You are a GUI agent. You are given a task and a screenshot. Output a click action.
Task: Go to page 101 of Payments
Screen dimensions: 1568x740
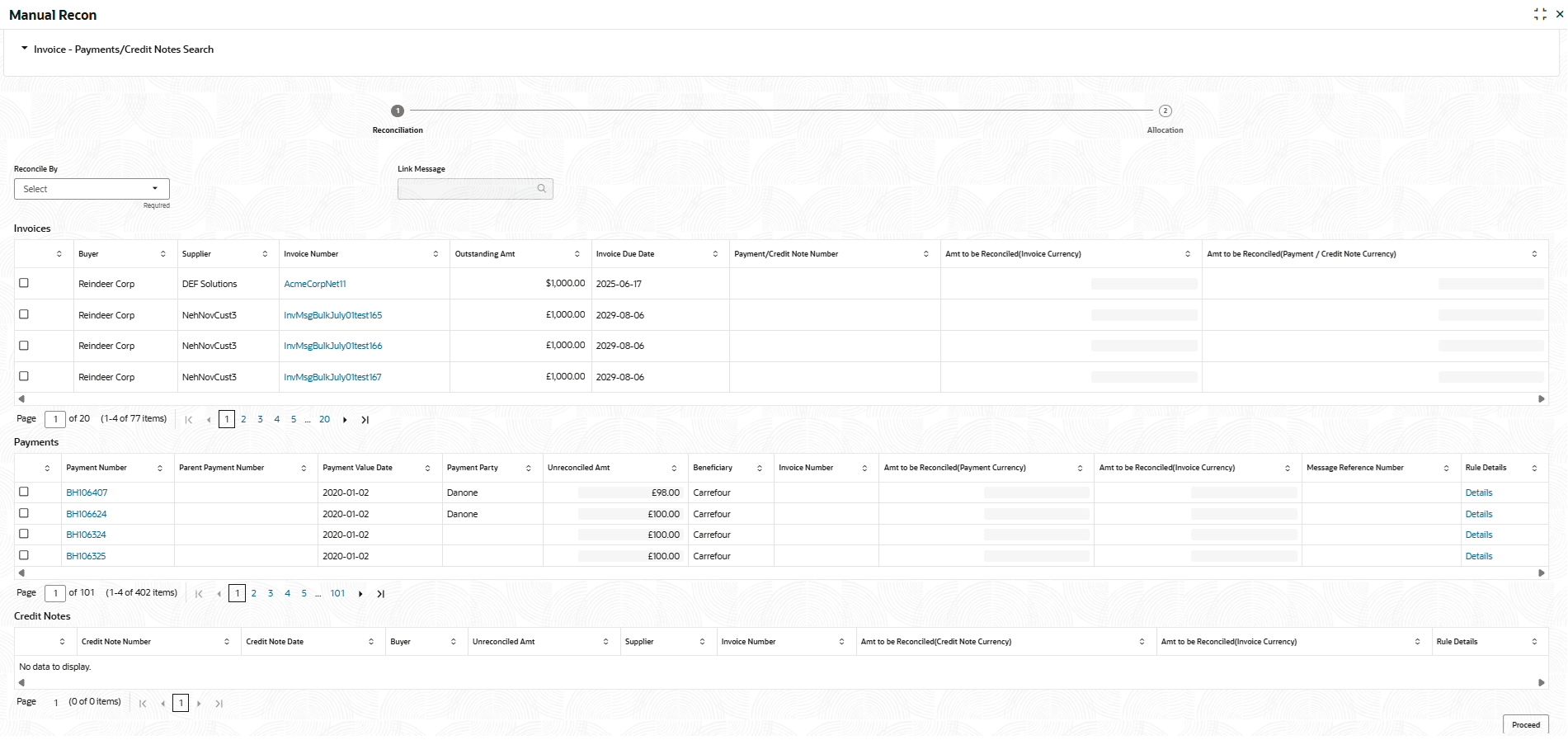[x=337, y=594]
